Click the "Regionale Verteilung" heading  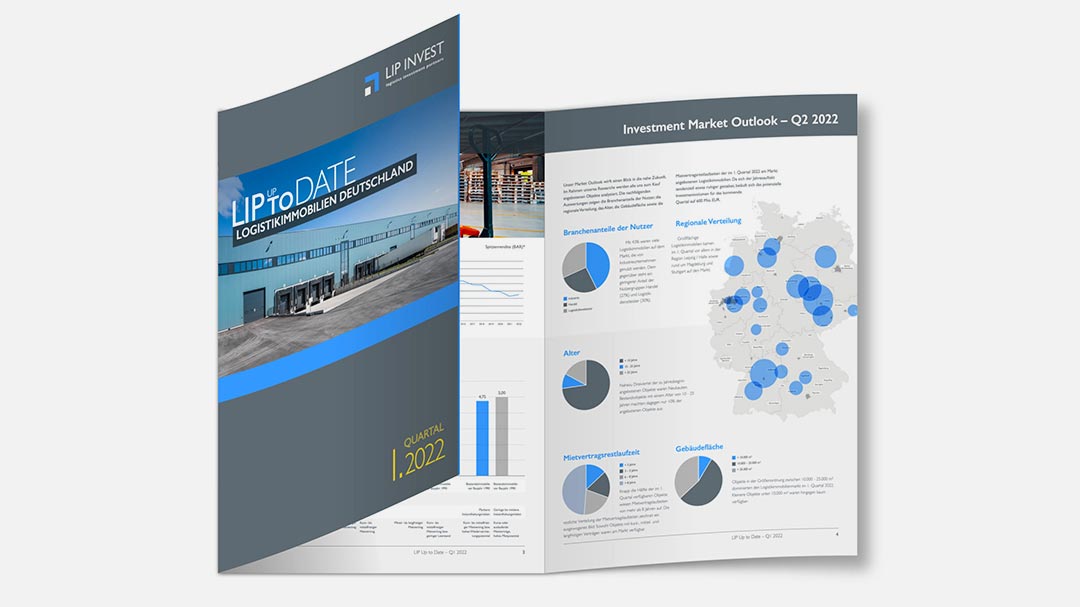click(x=708, y=222)
